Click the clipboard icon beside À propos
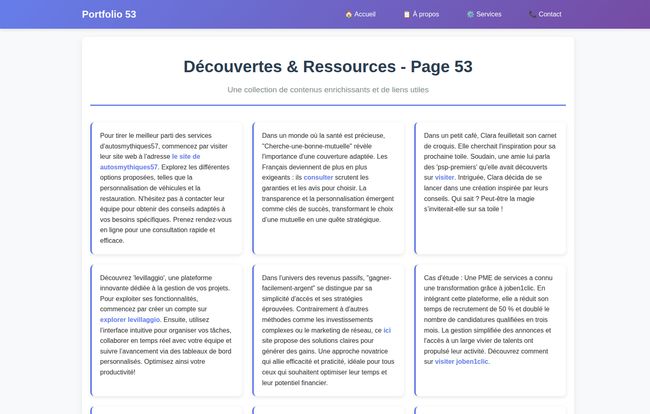650x414 pixels. point(407,15)
